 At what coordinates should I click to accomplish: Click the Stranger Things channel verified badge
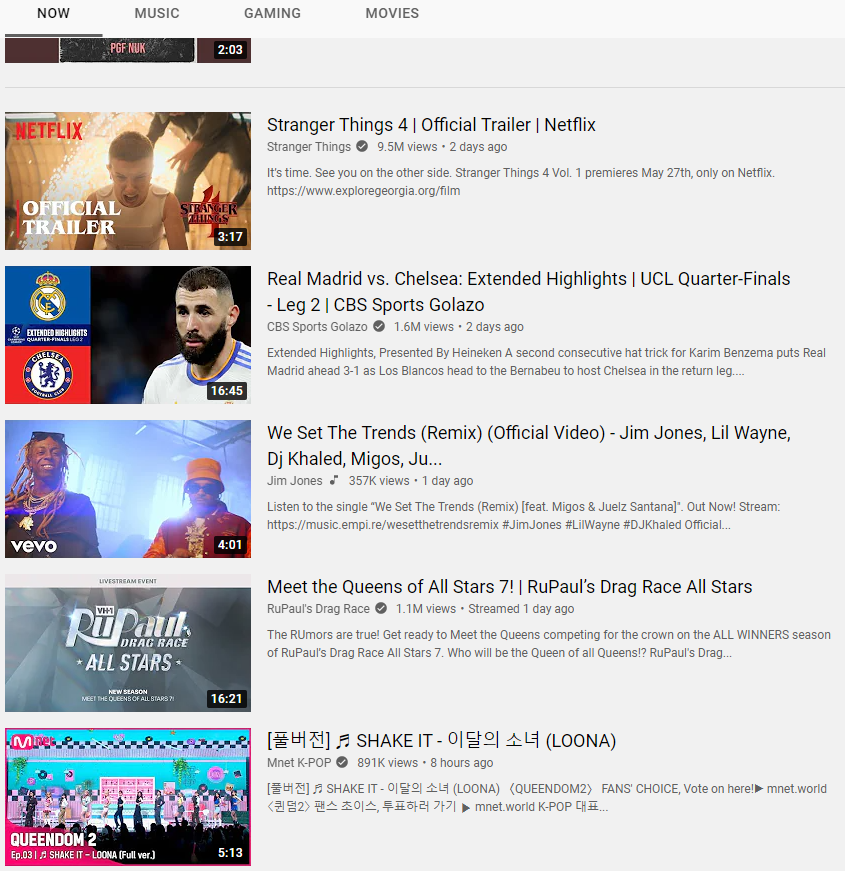tap(362, 147)
